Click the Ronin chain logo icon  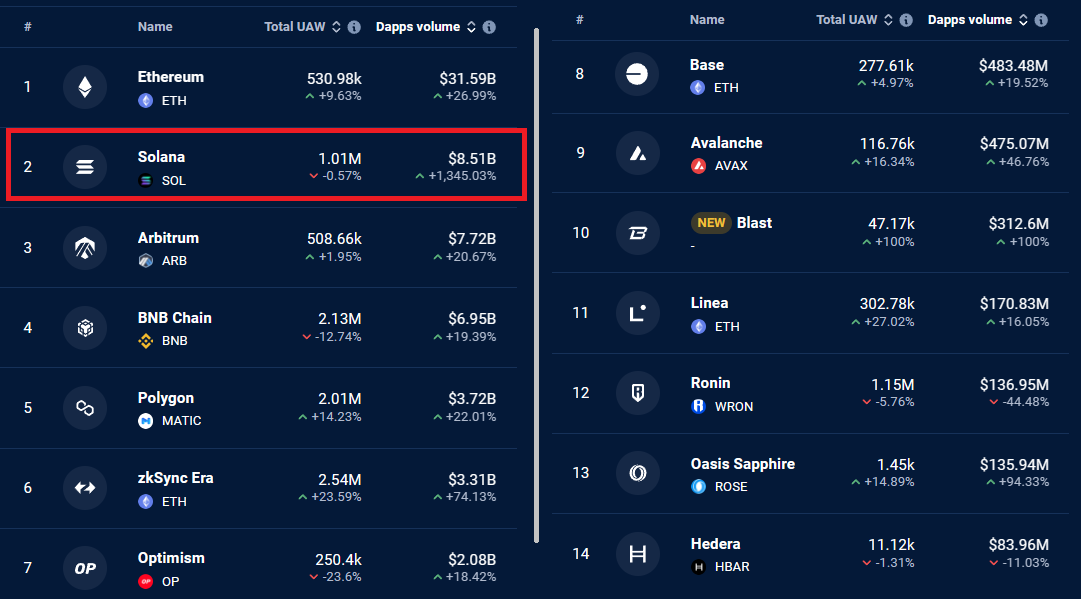[638, 393]
